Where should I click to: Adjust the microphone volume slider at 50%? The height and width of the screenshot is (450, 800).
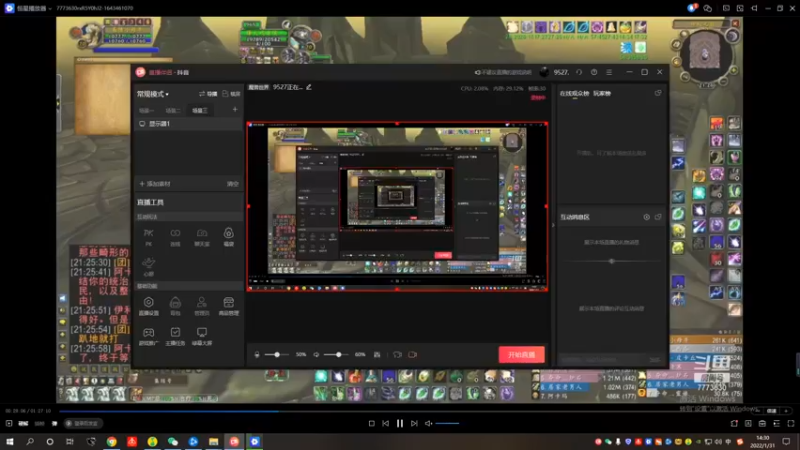277,355
